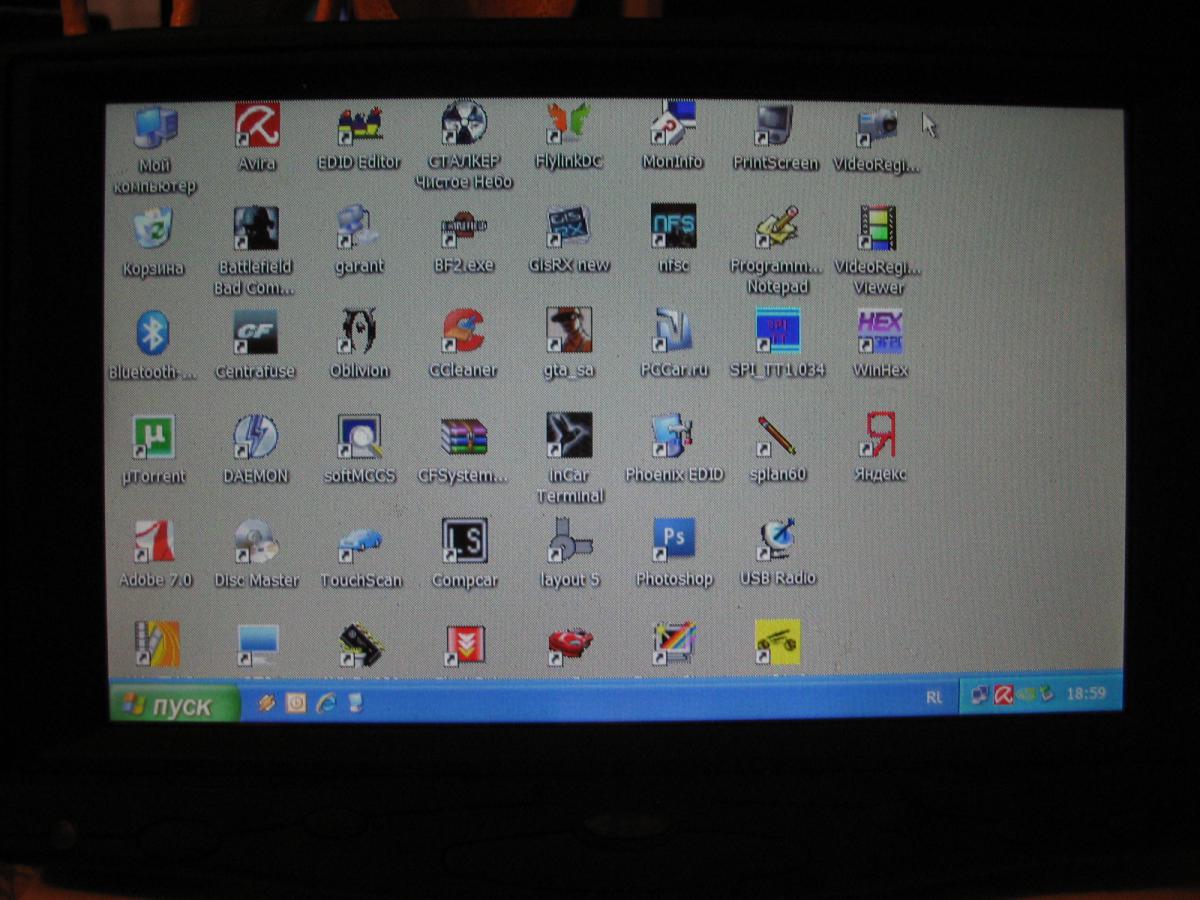The width and height of the screenshot is (1200, 900).
Task: Select the Мой компьютер icon
Action: 154,128
